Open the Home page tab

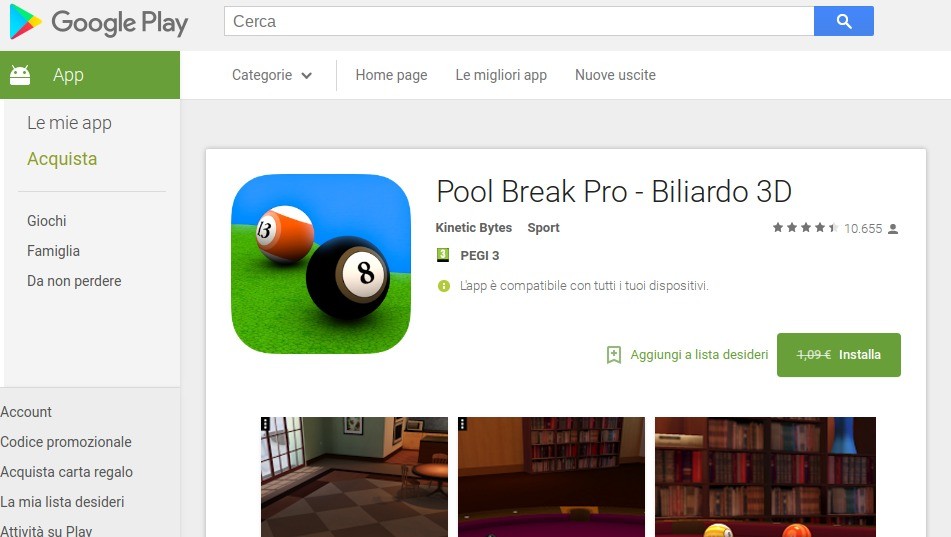point(391,75)
